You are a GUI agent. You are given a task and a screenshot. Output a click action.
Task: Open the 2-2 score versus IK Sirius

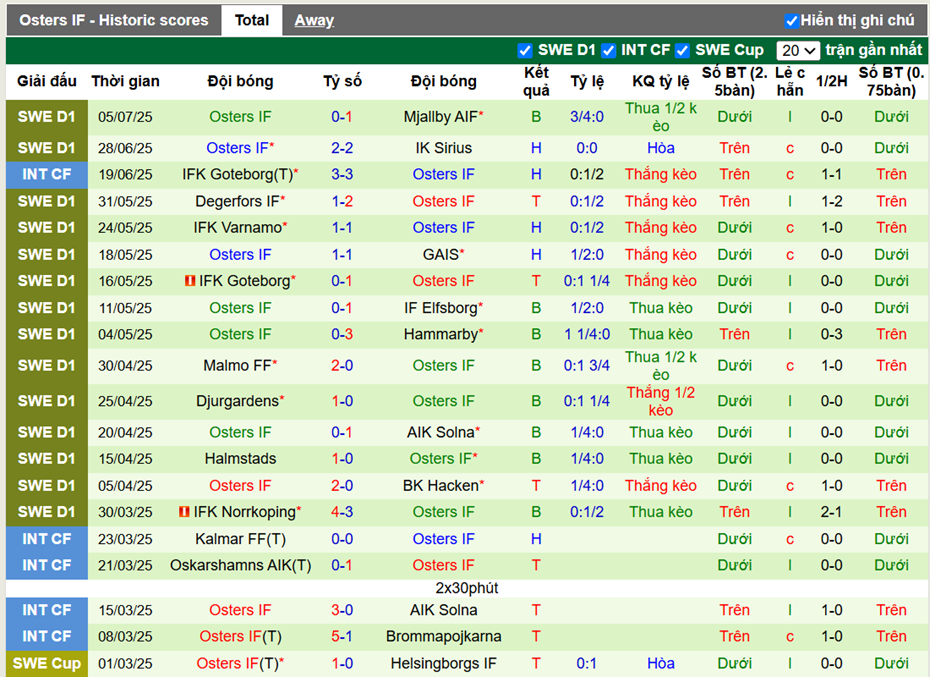point(342,148)
